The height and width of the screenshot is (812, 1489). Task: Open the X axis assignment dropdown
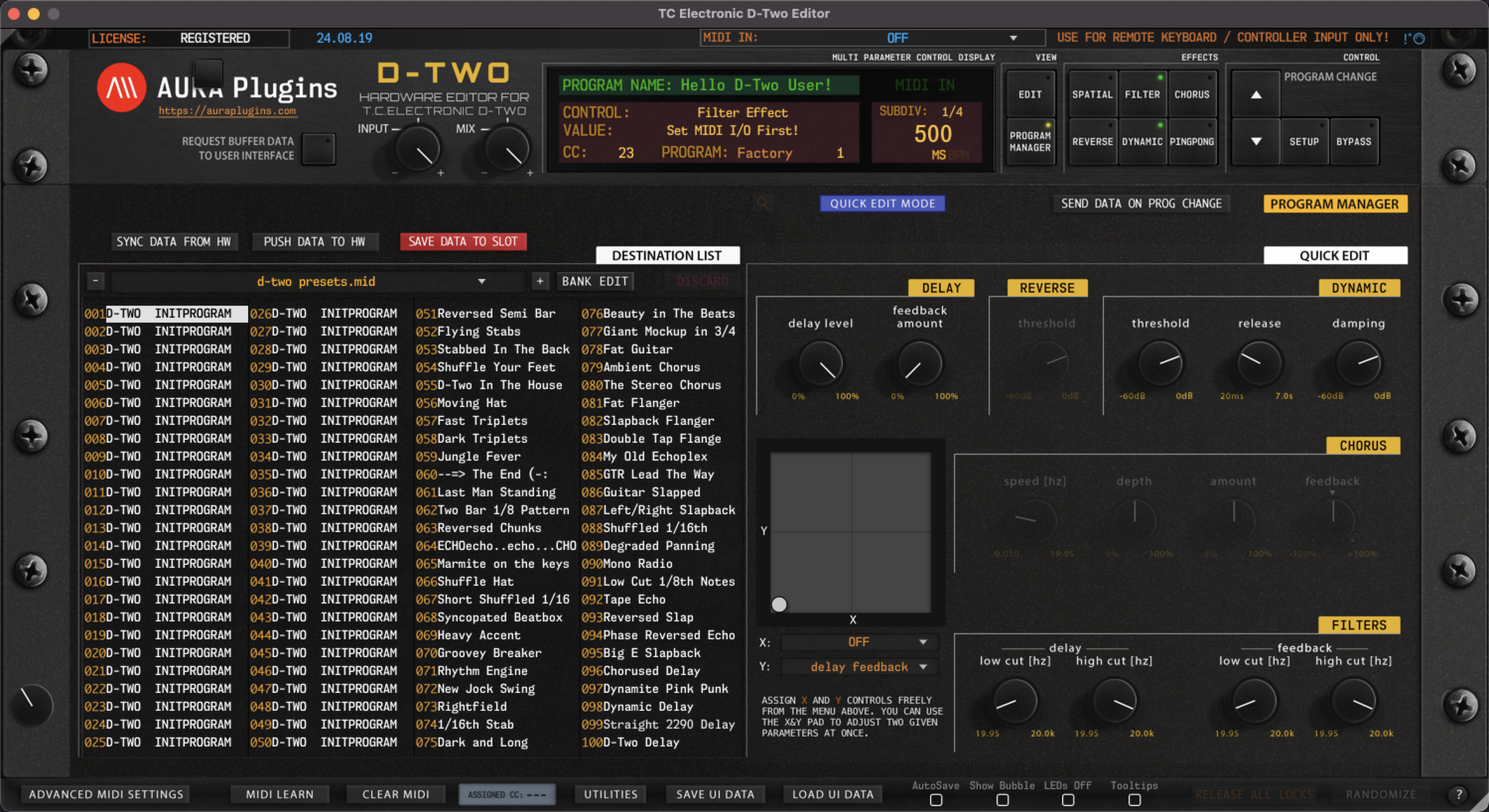pos(859,642)
